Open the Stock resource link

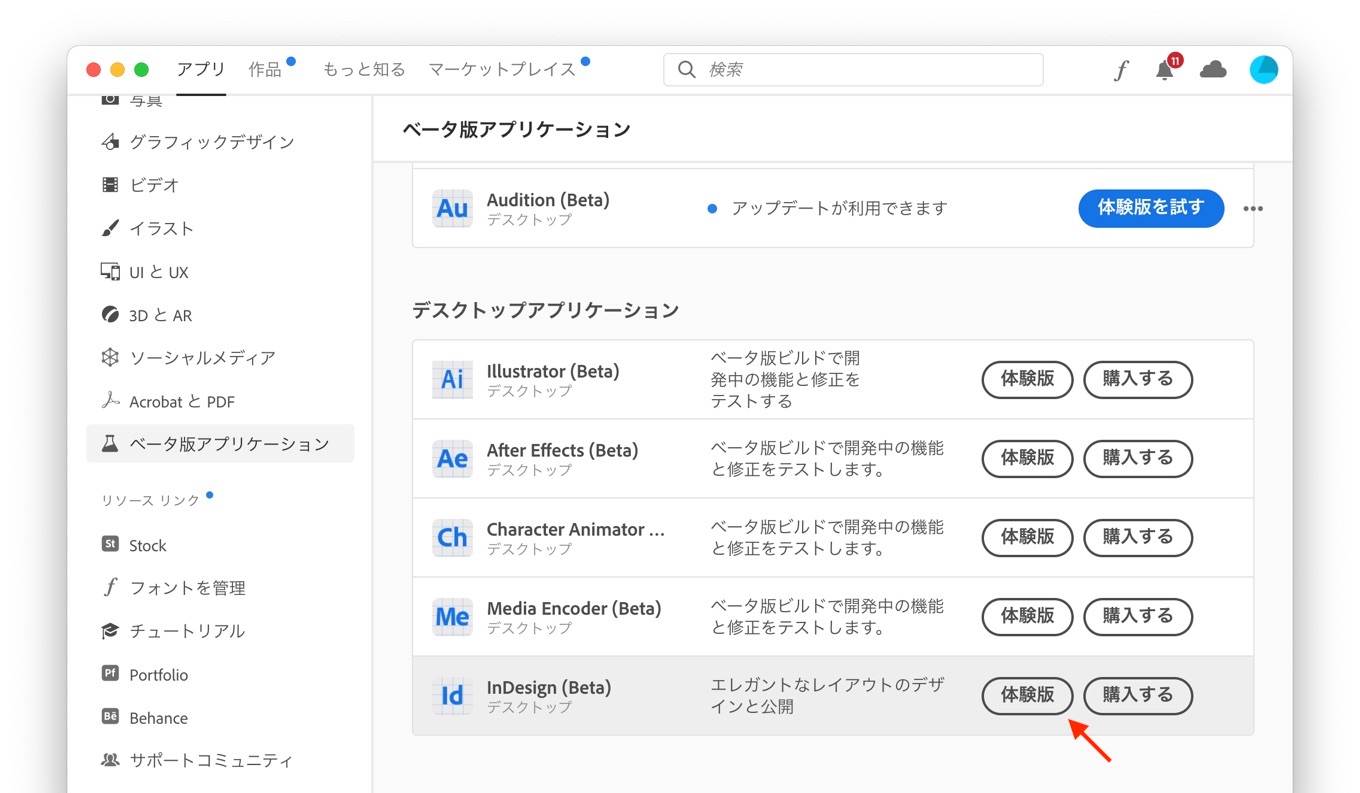(x=148, y=545)
